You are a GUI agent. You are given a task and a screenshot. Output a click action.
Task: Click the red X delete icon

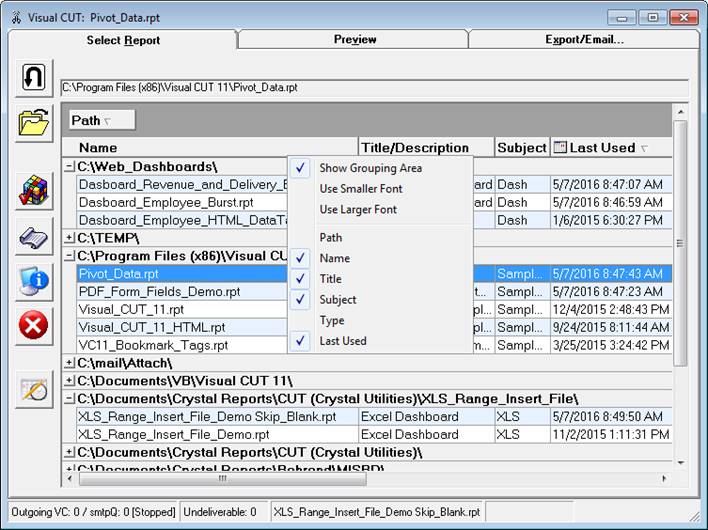pos(34,325)
